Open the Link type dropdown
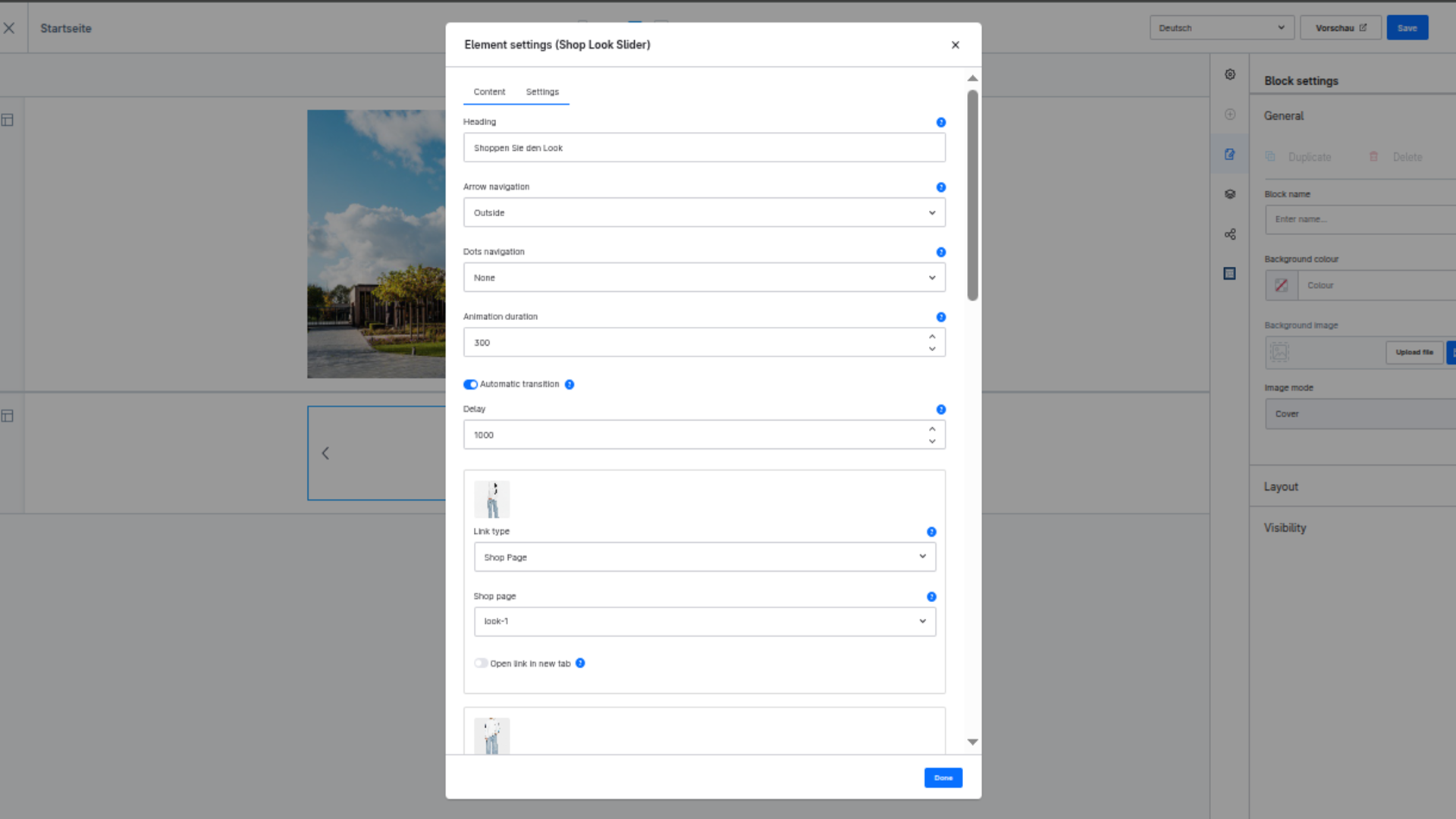This screenshot has width=1456, height=819. pos(704,557)
